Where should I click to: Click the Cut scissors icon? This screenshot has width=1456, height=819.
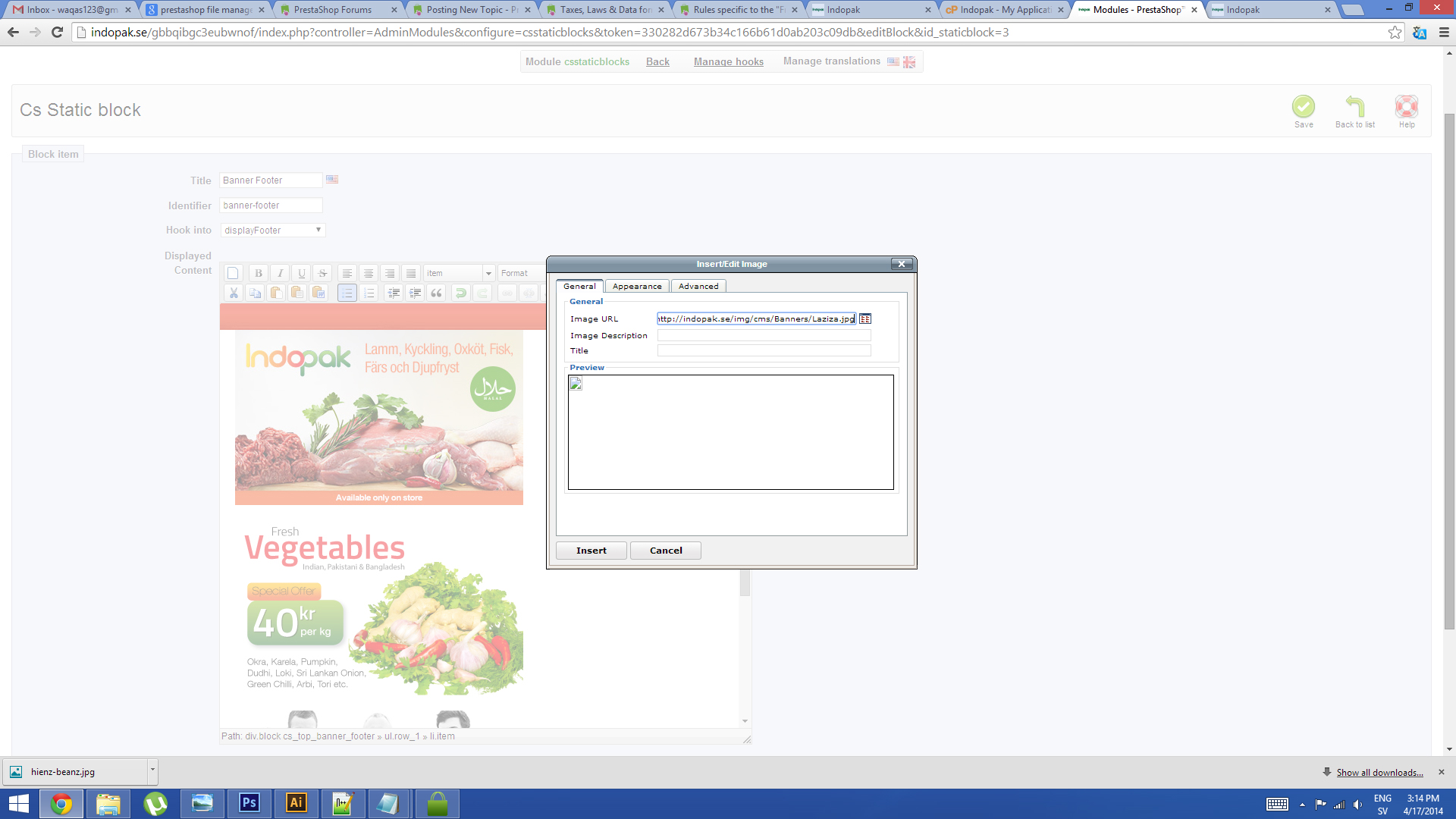[234, 293]
